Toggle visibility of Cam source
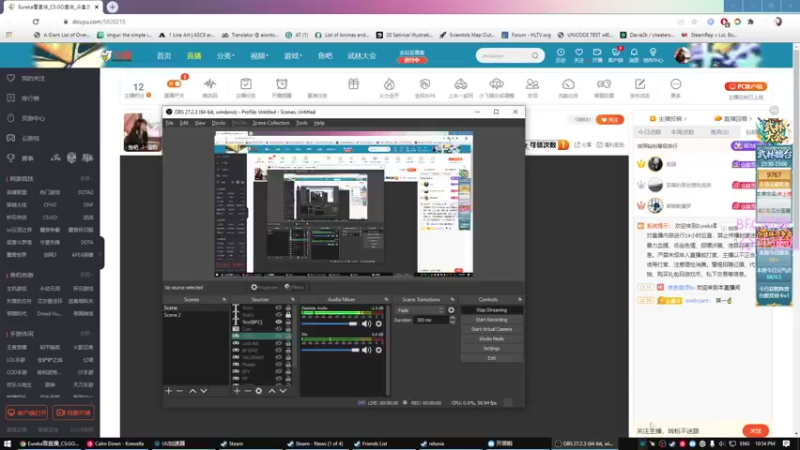 pos(279,329)
